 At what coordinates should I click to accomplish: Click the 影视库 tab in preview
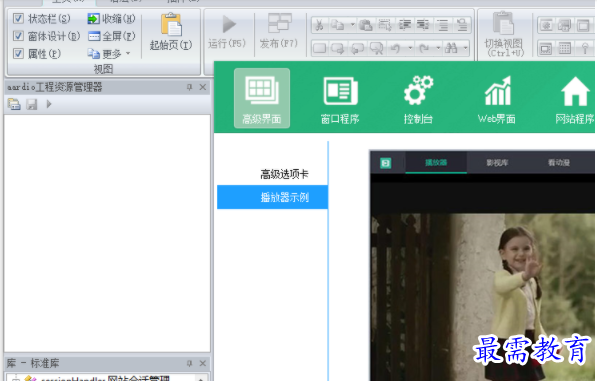pyautogui.click(x=497, y=163)
